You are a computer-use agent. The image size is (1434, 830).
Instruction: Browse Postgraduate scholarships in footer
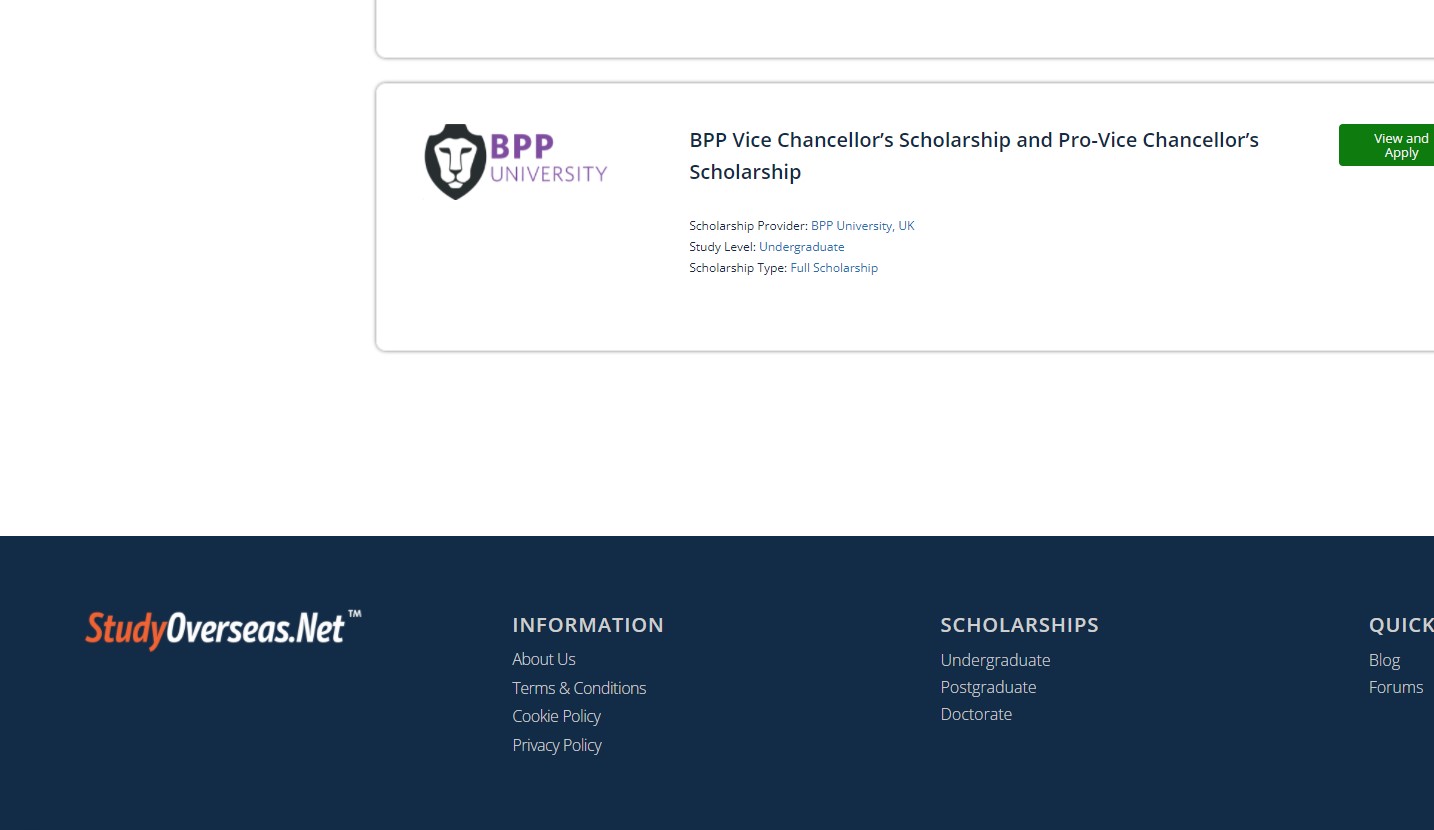[988, 687]
